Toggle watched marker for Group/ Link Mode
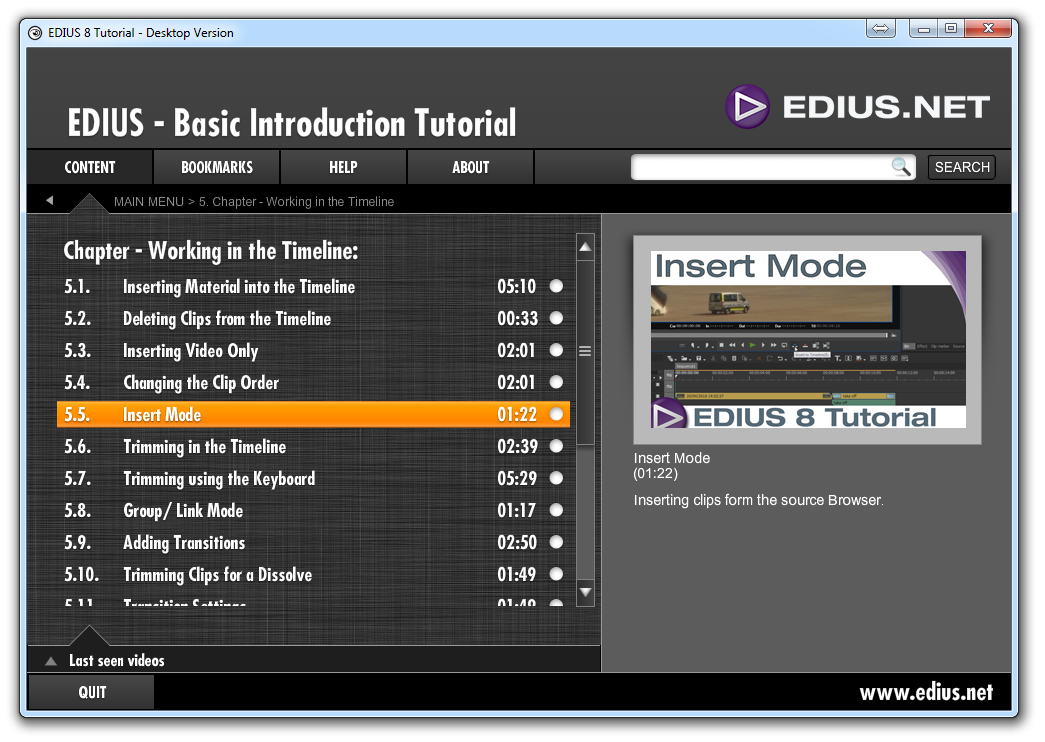1045x742 pixels. pyautogui.click(x=556, y=510)
